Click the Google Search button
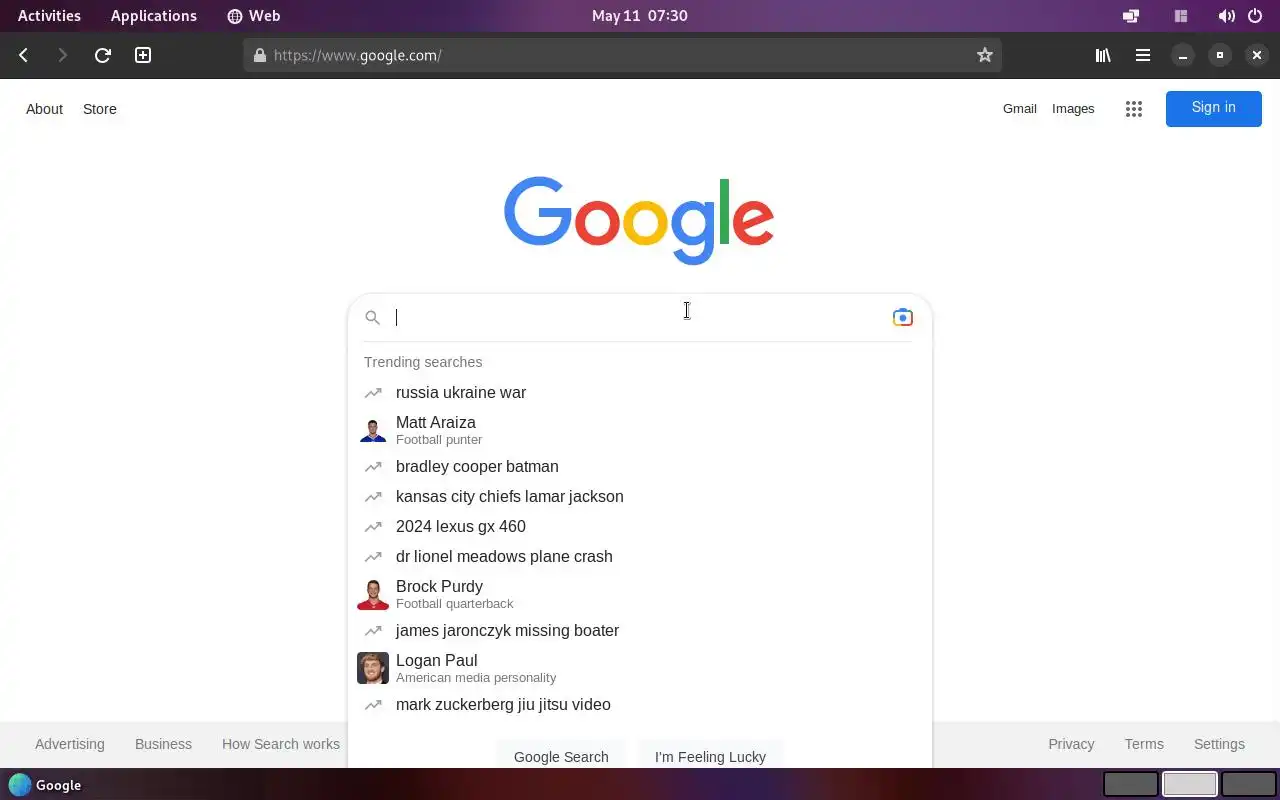The width and height of the screenshot is (1280, 800). click(x=561, y=756)
